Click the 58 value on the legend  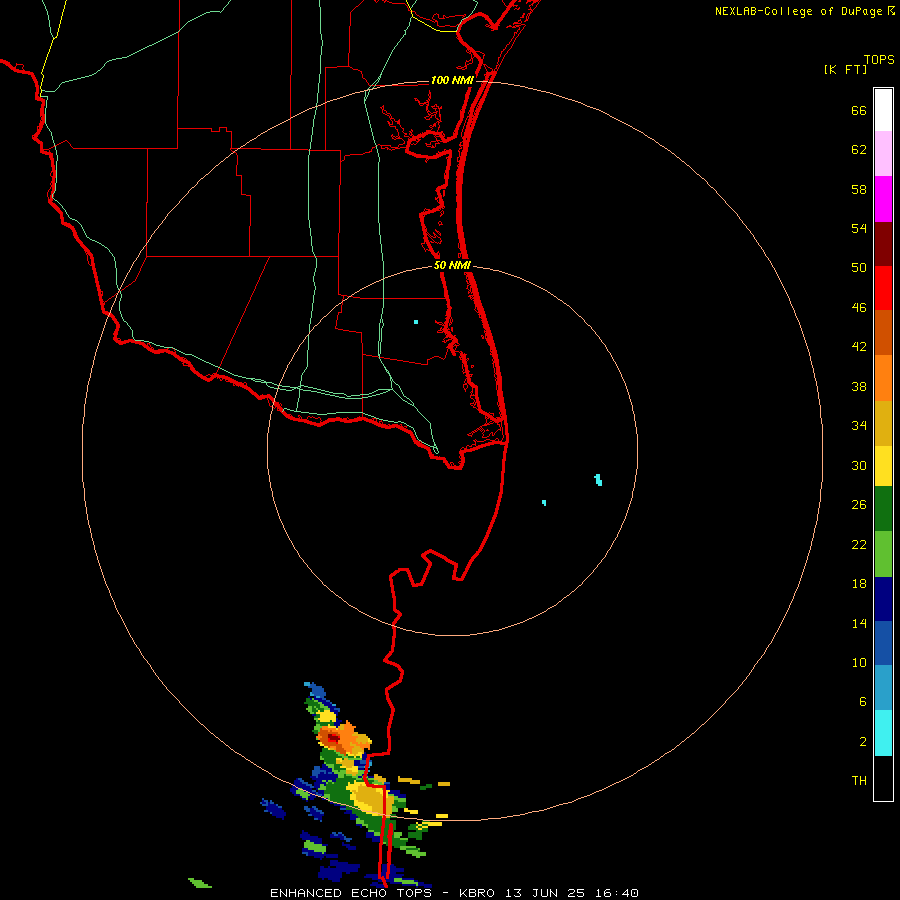click(859, 189)
